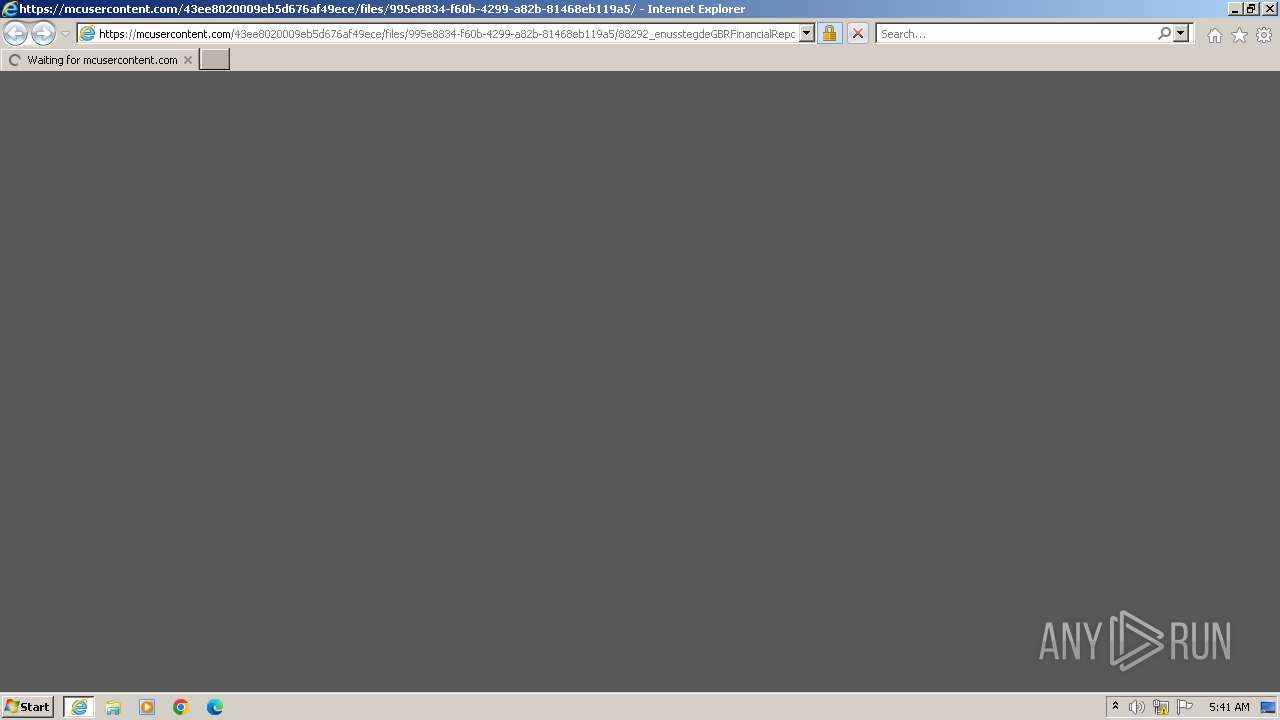This screenshot has height=720, width=1280.
Task: Click Internet Explorer taskbar icon
Action: [x=79, y=707]
